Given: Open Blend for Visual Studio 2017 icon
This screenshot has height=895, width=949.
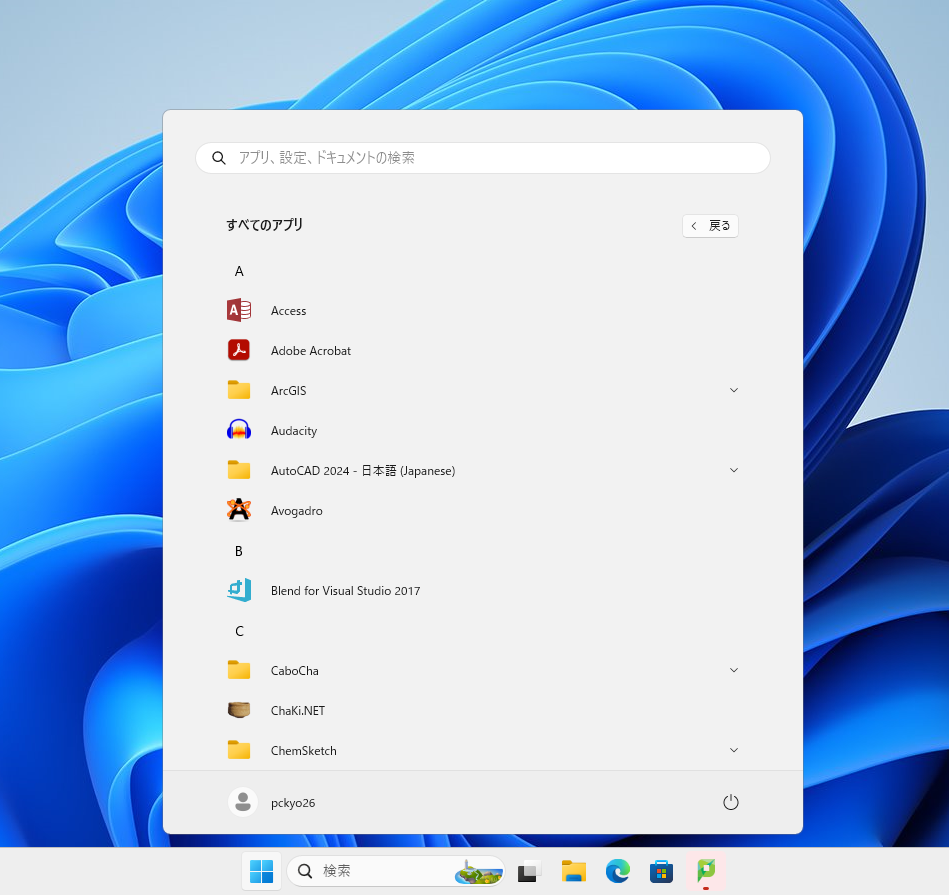Looking at the screenshot, I should pos(239,590).
